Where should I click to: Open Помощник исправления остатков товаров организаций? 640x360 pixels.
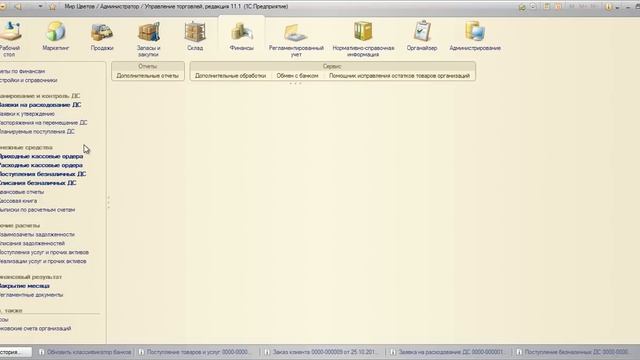399,76
